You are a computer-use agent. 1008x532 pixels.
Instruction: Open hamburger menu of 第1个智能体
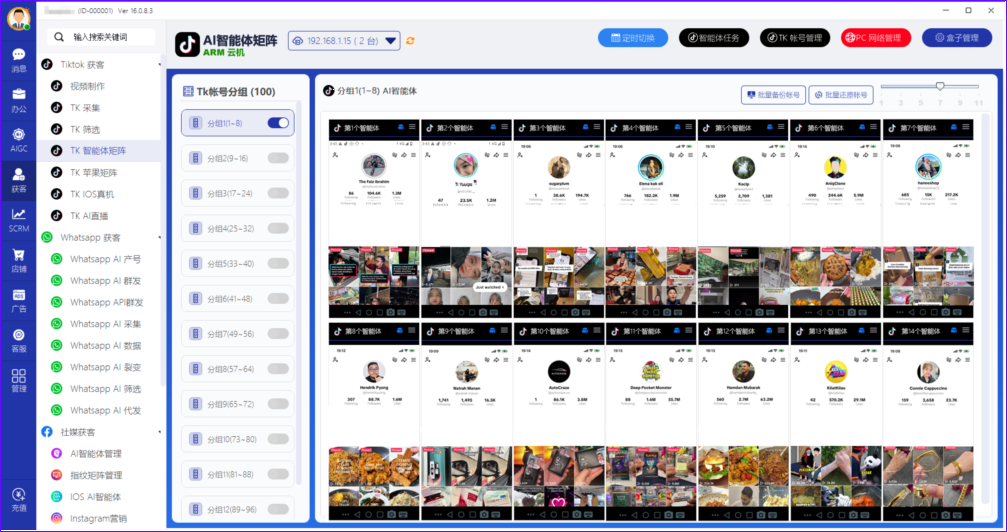point(412,127)
